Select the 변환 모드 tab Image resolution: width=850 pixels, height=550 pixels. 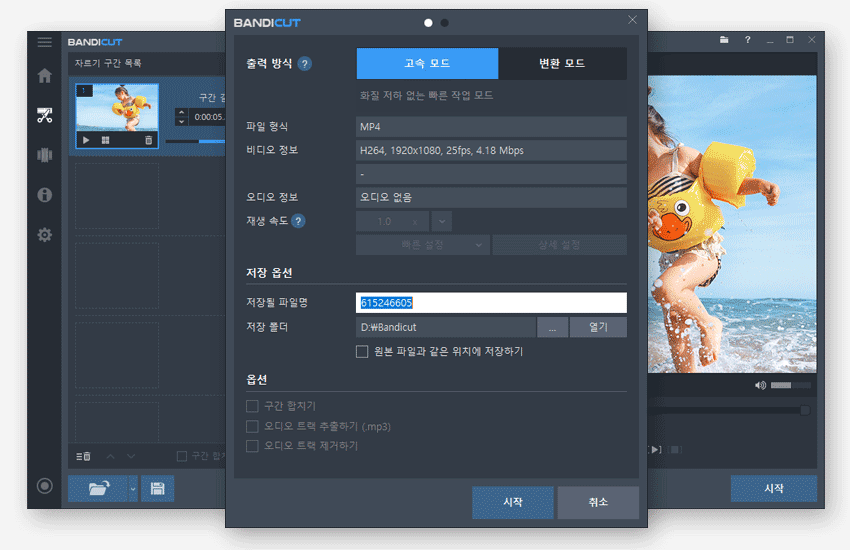point(562,63)
